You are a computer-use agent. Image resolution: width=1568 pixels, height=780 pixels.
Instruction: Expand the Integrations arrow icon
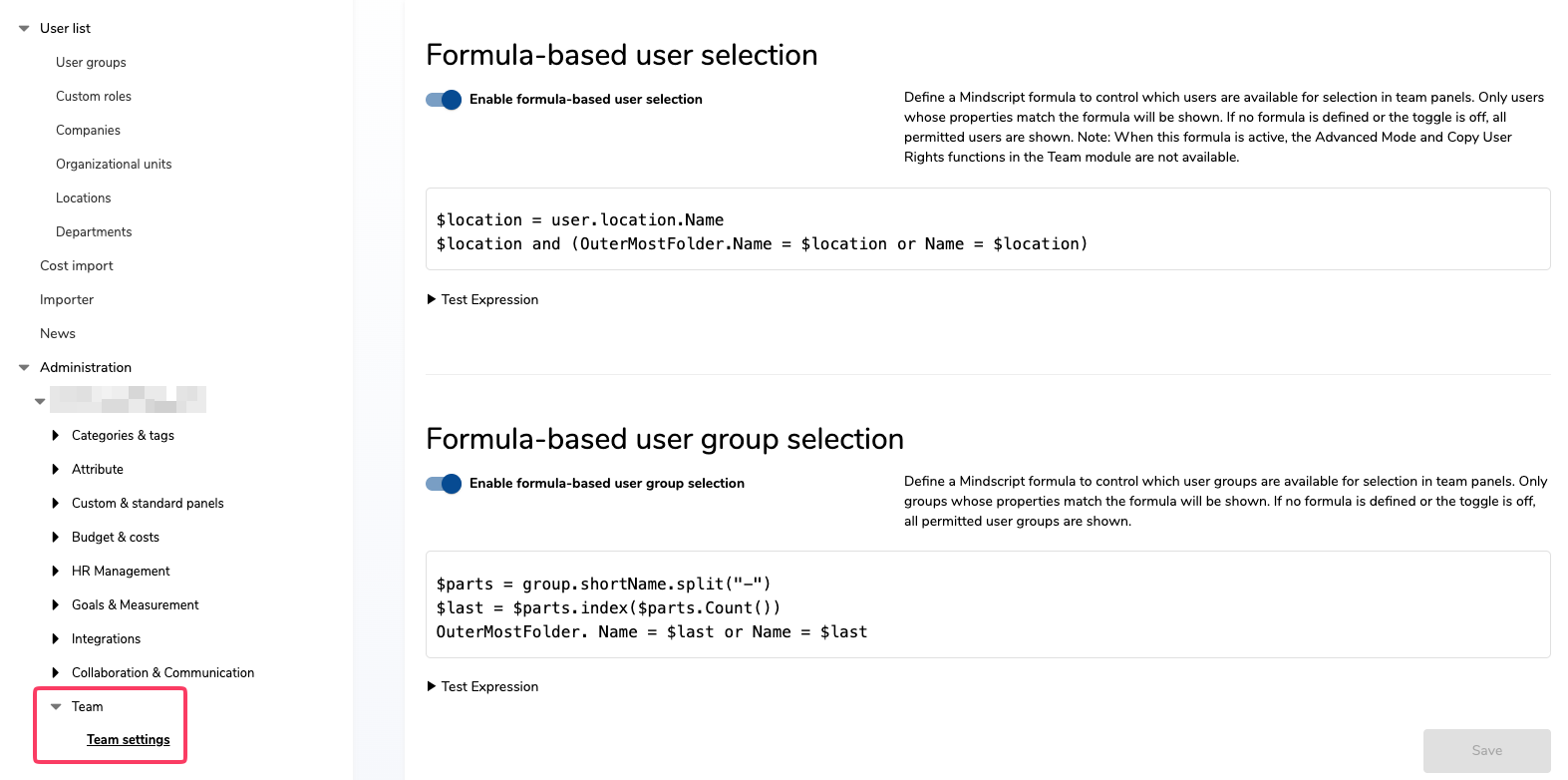tap(55, 639)
